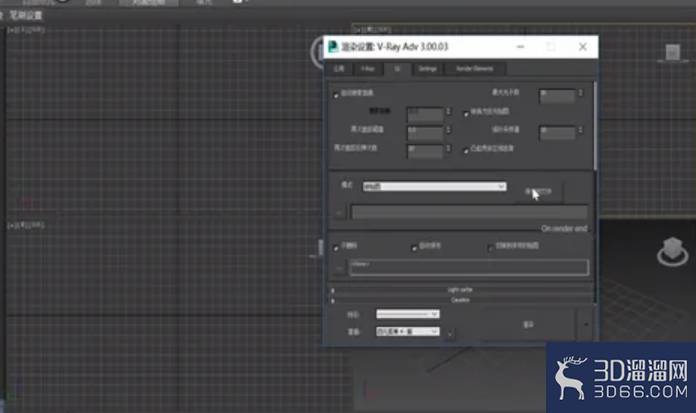This screenshot has height=413, width=696.
Task: Open the render button's dropdown arrow
Action: 586,325
